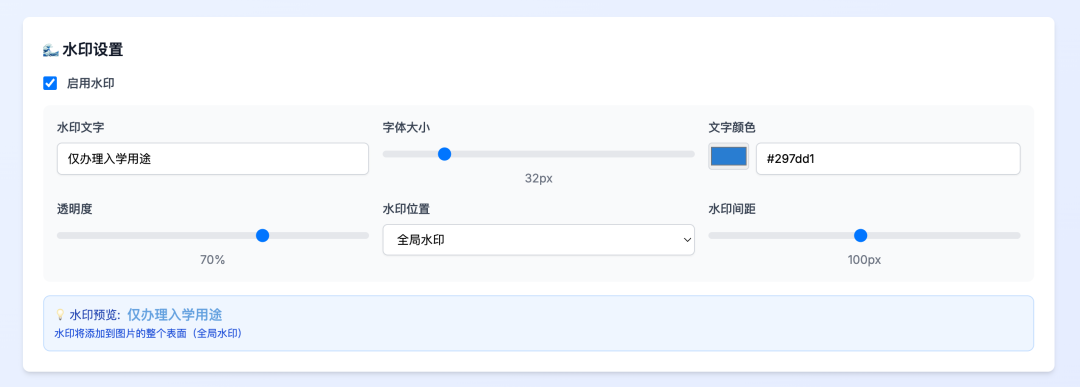Click the note 水印将添加到图片的整个表面
This screenshot has height=387, width=1080.
pos(147,333)
